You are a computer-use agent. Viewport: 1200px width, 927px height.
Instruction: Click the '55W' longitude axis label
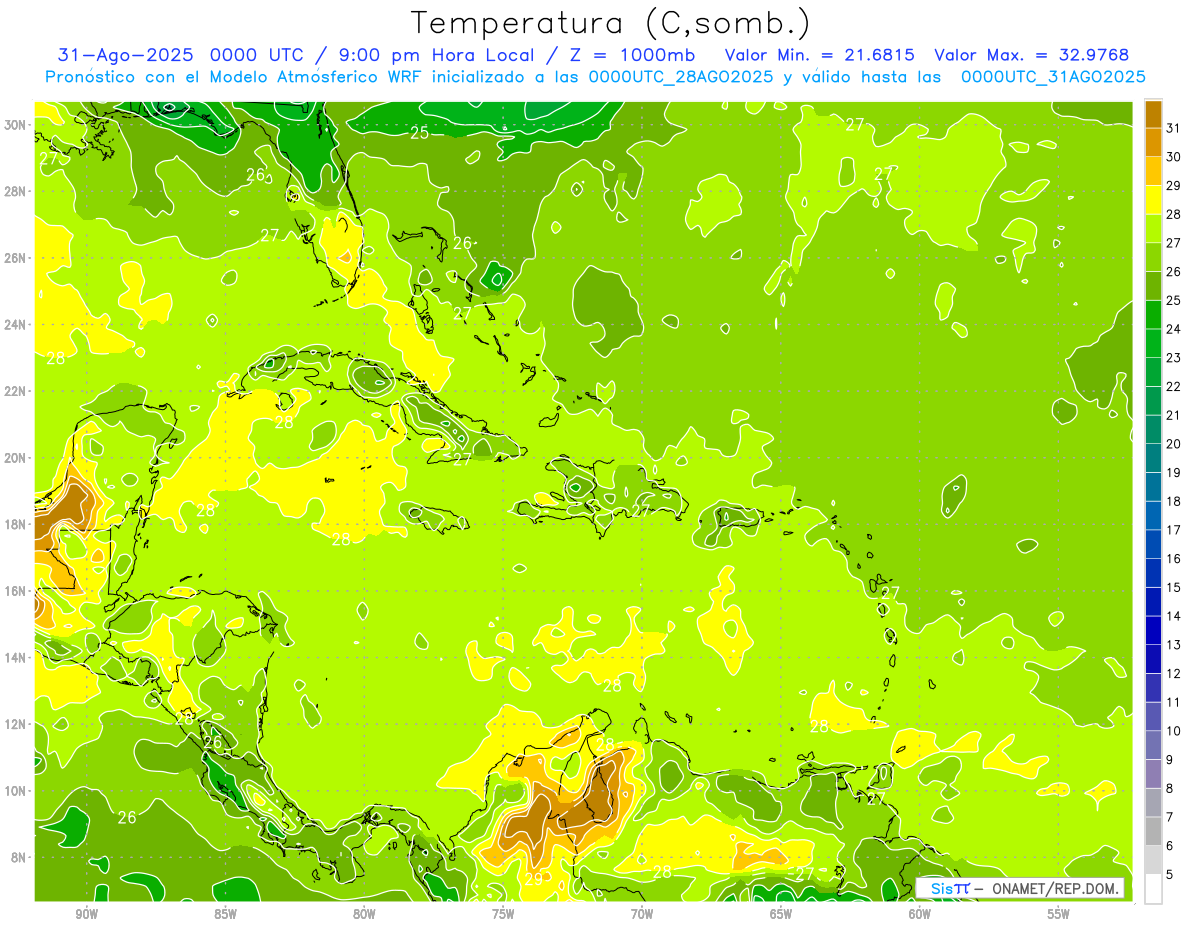(x=1059, y=914)
